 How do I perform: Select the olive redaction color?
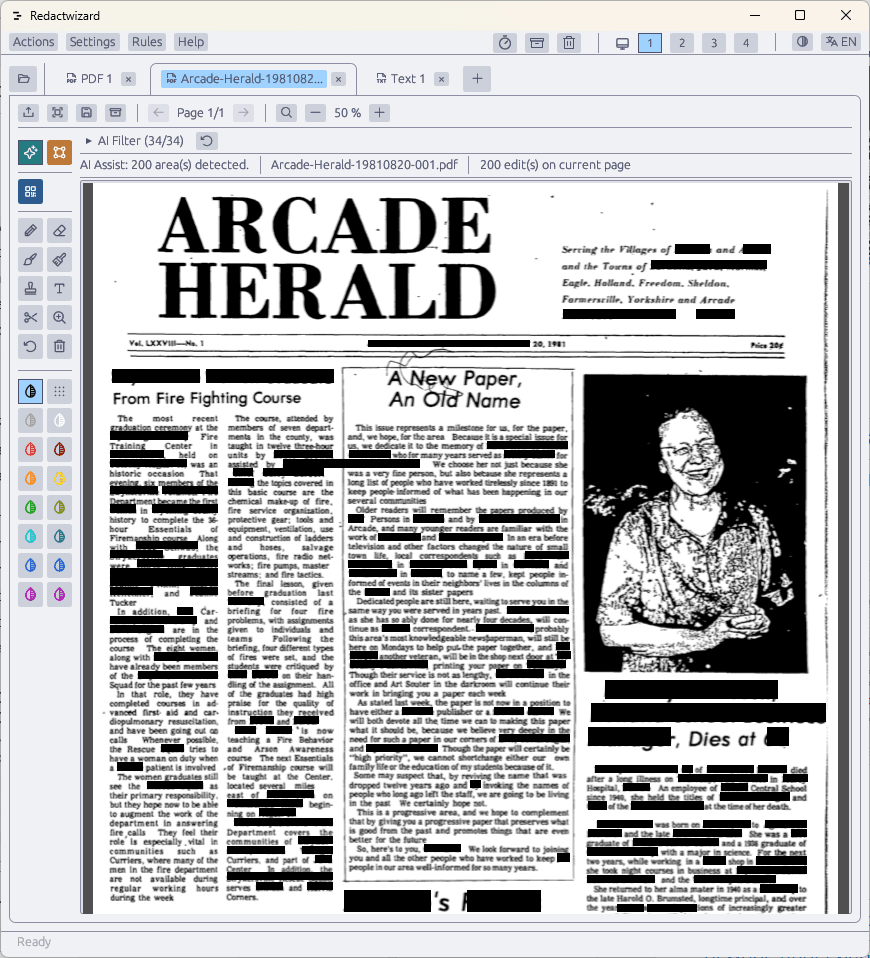point(59,507)
